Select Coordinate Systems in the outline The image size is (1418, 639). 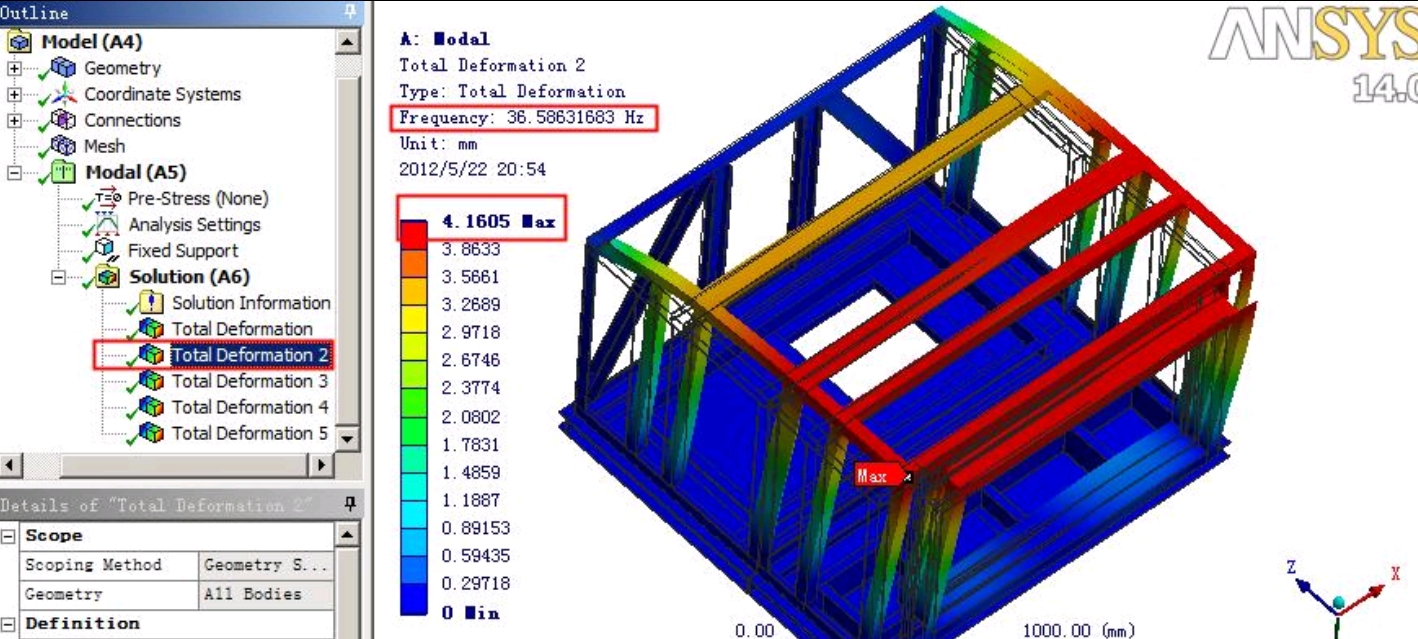(x=163, y=94)
